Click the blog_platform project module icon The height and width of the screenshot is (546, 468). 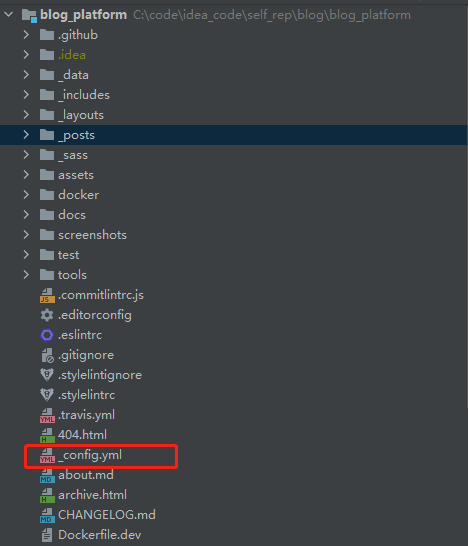pos(29,15)
